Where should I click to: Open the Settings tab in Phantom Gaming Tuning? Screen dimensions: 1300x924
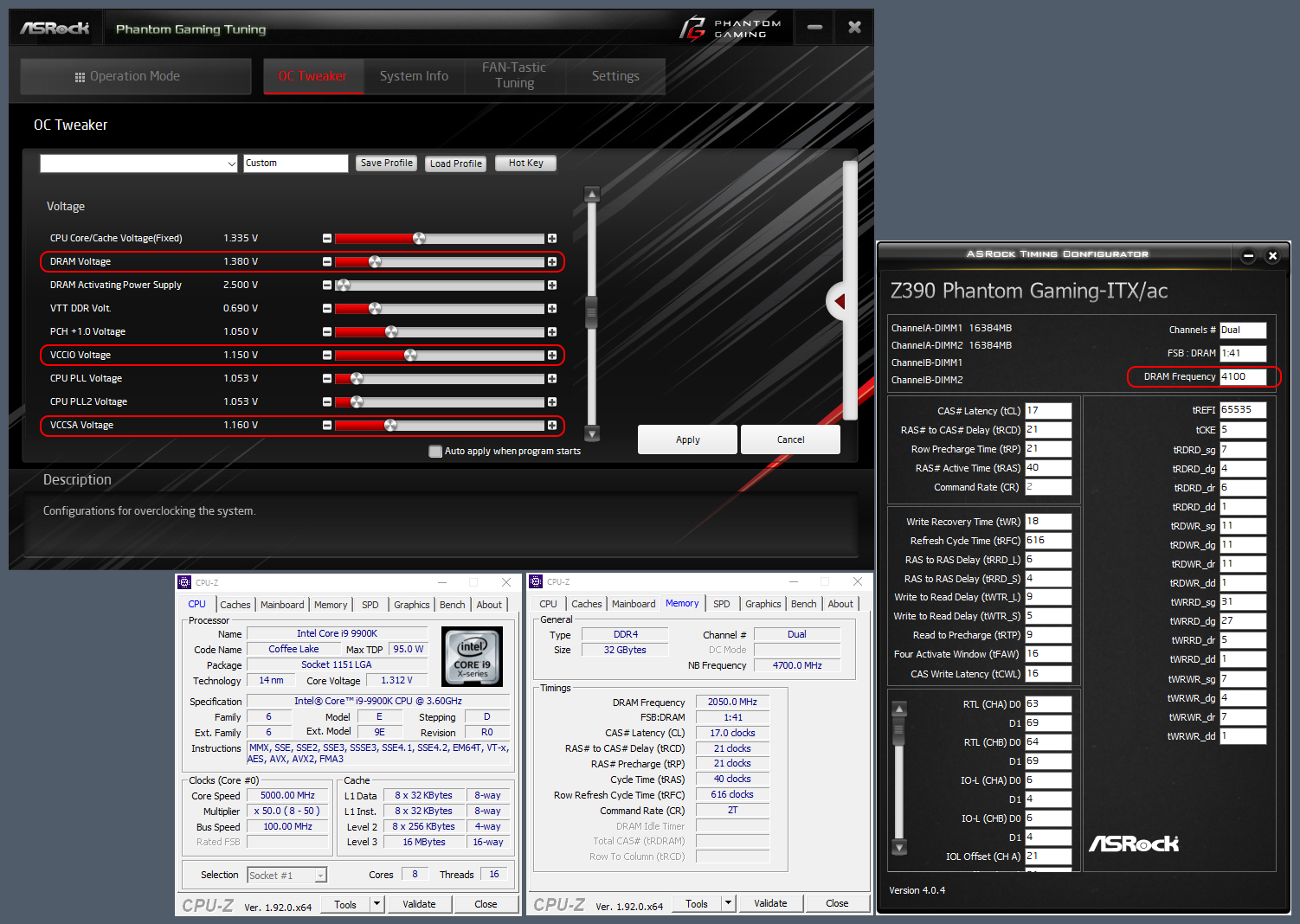(x=615, y=76)
